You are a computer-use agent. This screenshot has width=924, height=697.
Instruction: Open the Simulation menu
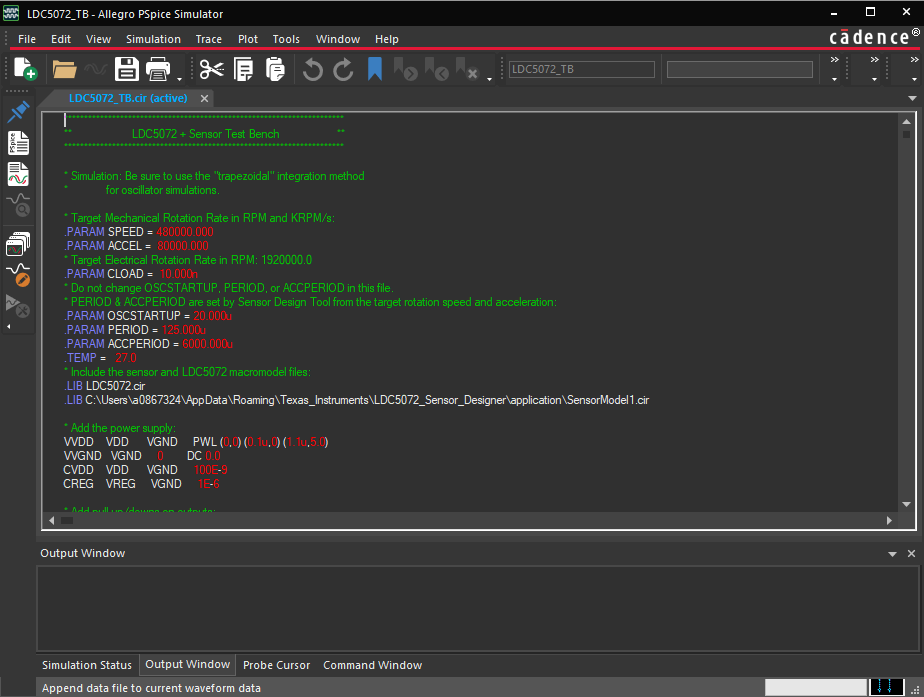[x=153, y=39]
